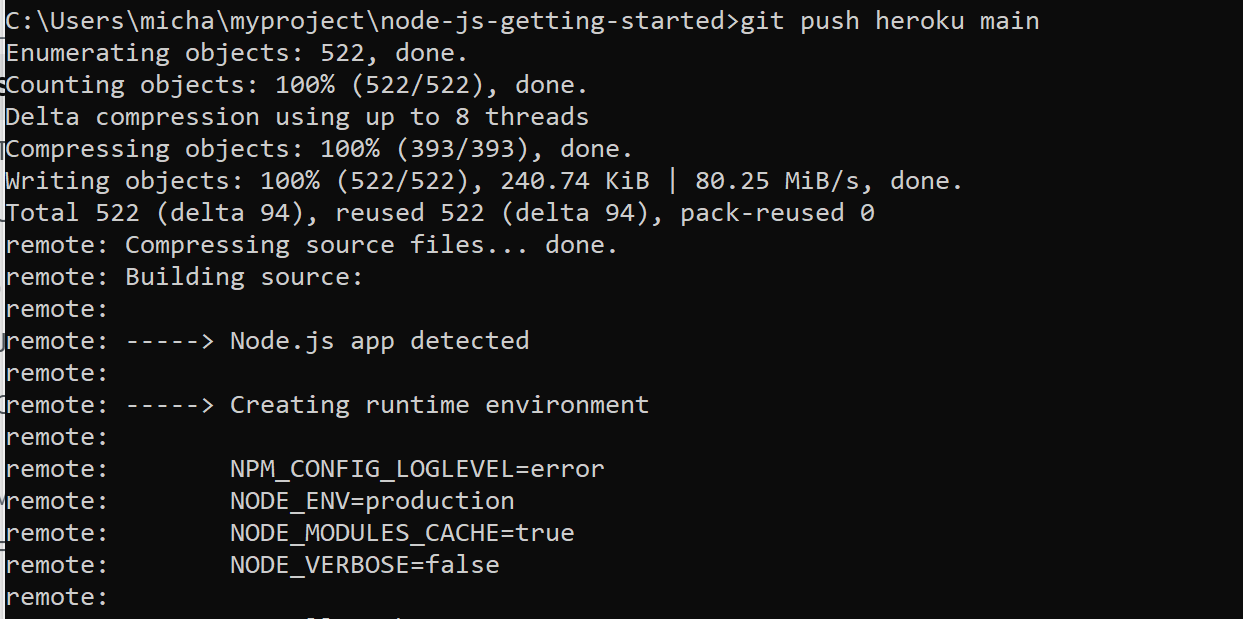This screenshot has width=1243, height=619.
Task: Click the 'Node.js app detected' text
Action: (x=380, y=341)
